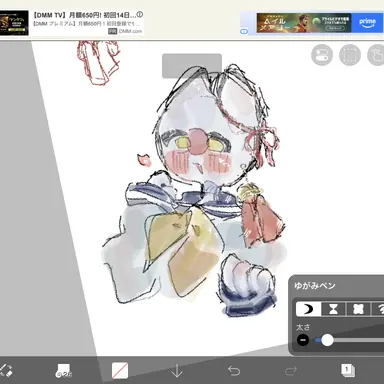Image resolution: width=384 pixels, height=384 pixels.
Task: Tap the black minus thickness button
Action: 303,340
